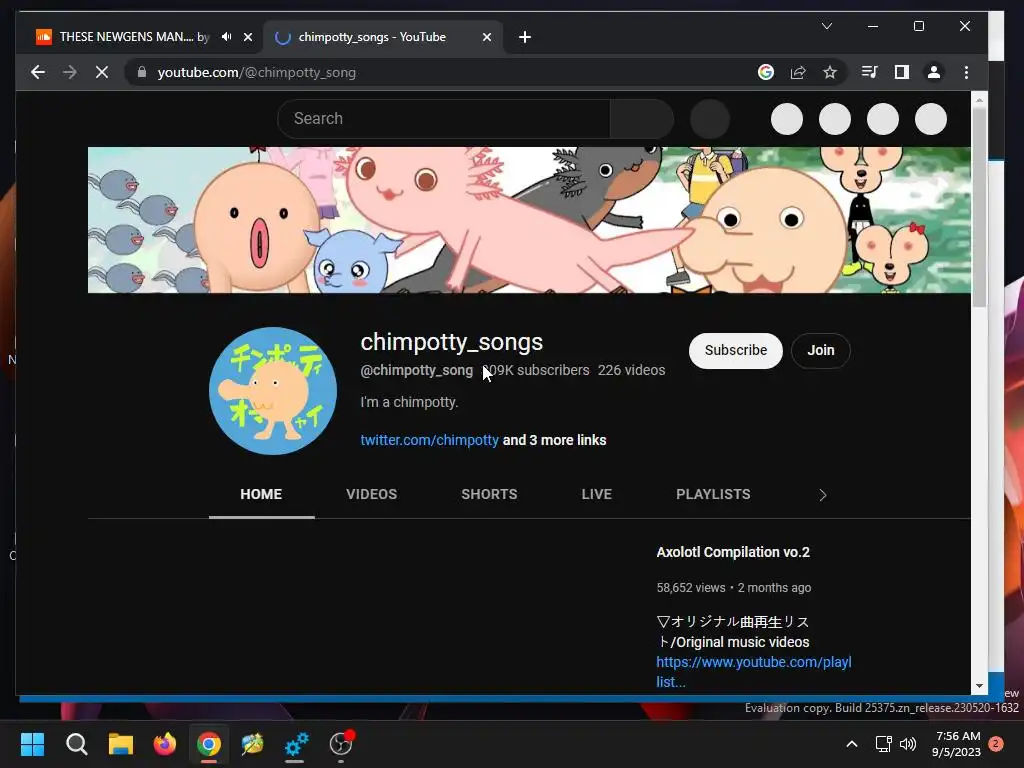The image size is (1024, 768).
Task: Stop loading the YouTube page
Action: 102,72
